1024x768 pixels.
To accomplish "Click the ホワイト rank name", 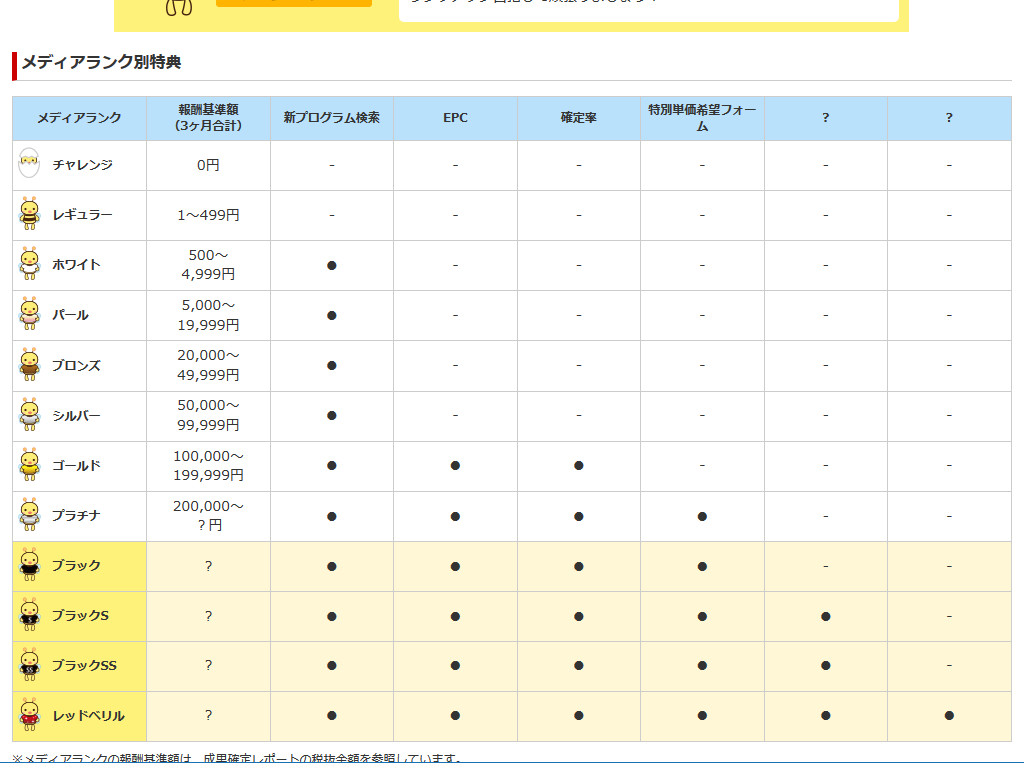I will (x=76, y=264).
